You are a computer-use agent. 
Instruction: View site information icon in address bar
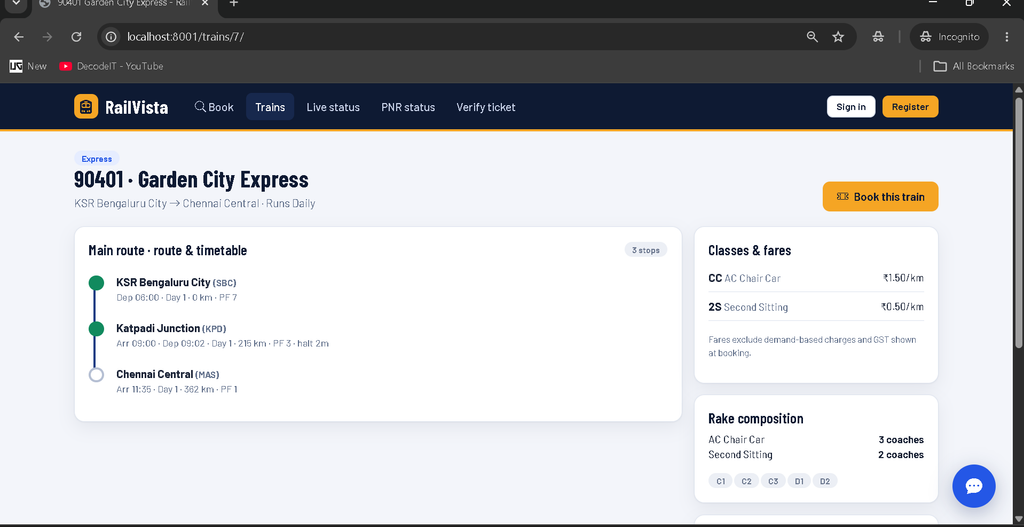[x=111, y=37]
